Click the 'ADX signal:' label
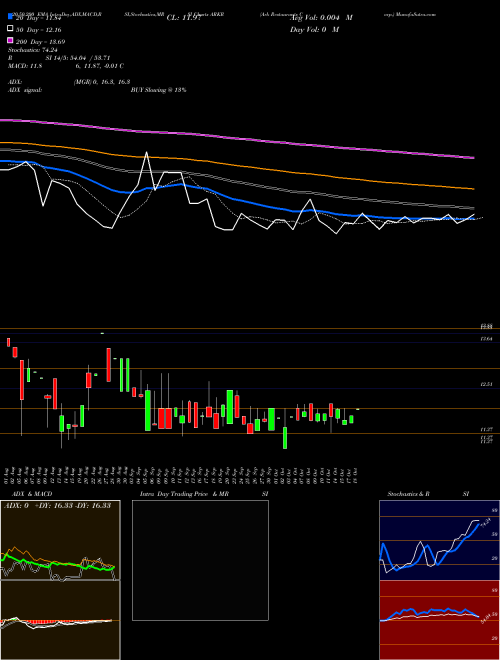The height and width of the screenshot is (660, 500). [x=25, y=90]
